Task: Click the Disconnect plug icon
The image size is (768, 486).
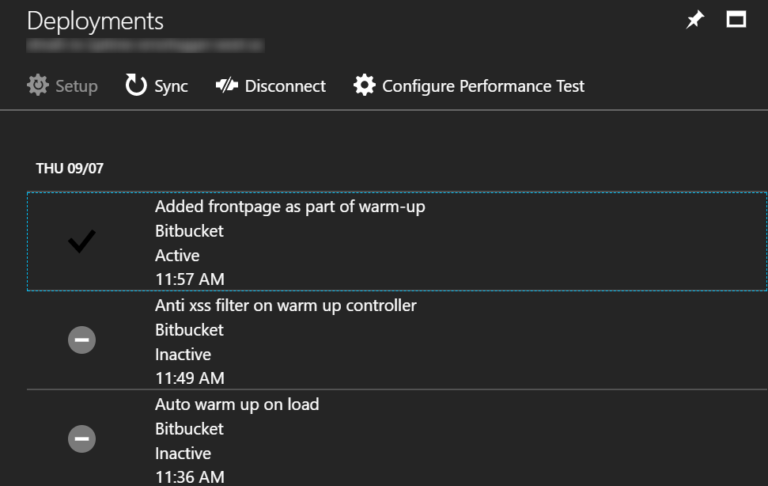Action: click(227, 86)
